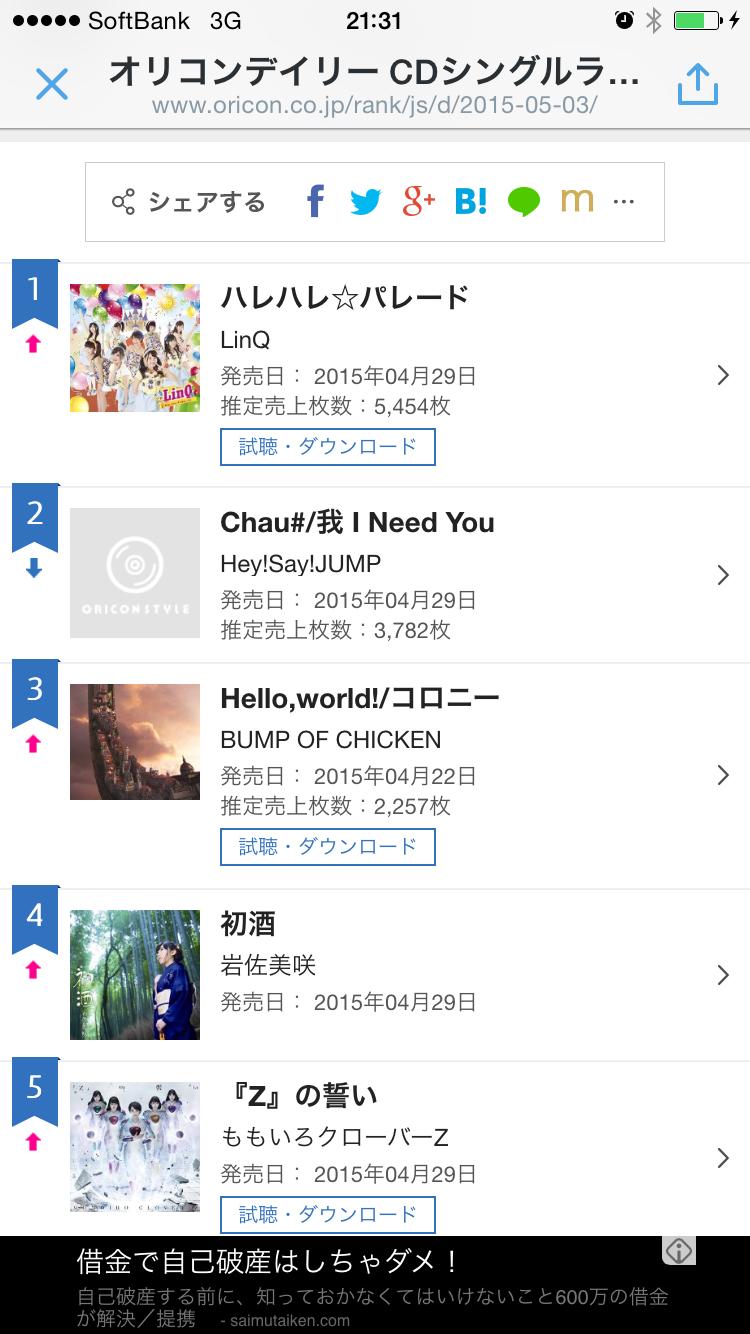Open details chevron for Chau#/我 I Need You
Image resolution: width=750 pixels, height=1334 pixels.
pos(723,575)
